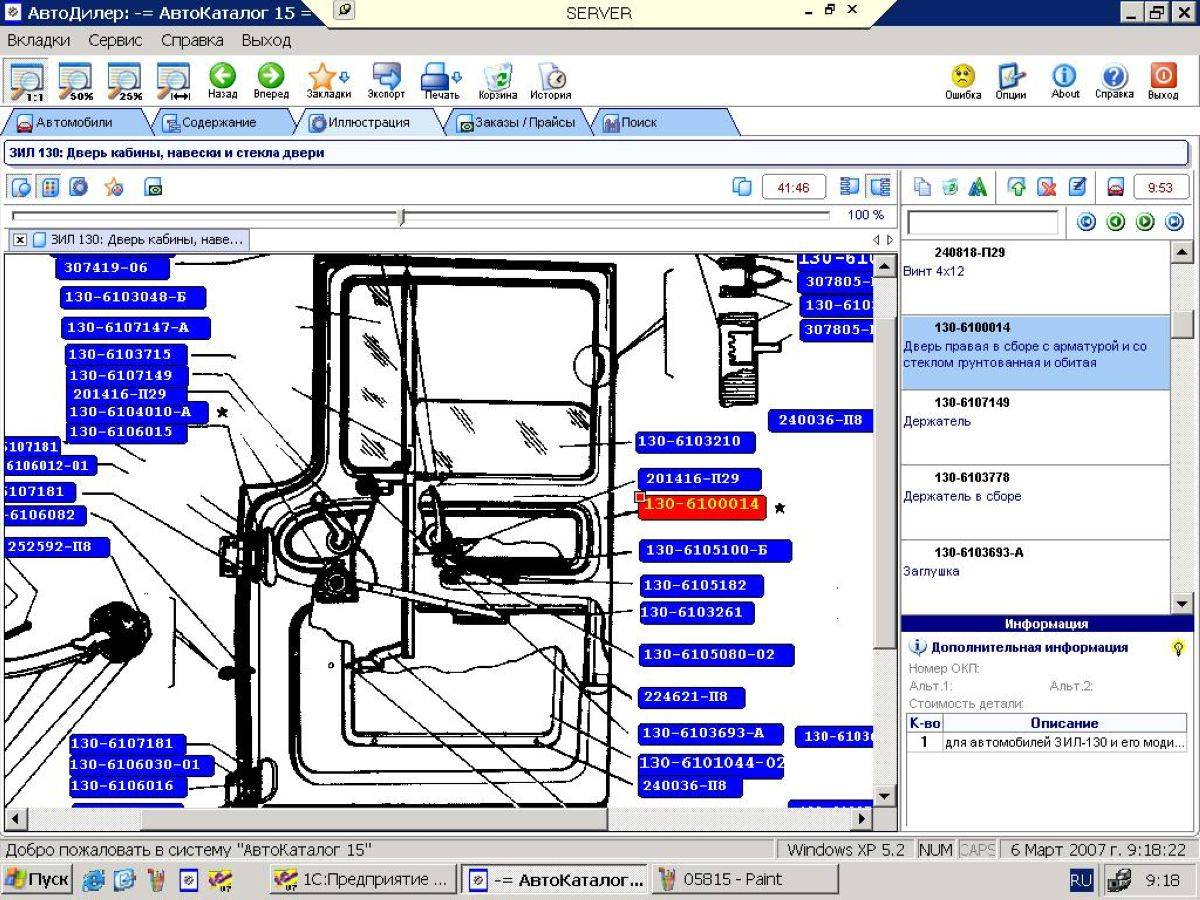This screenshot has width=1200, height=900.
Task: Click the copy icon in parts panel toolbar
Action: [922, 186]
